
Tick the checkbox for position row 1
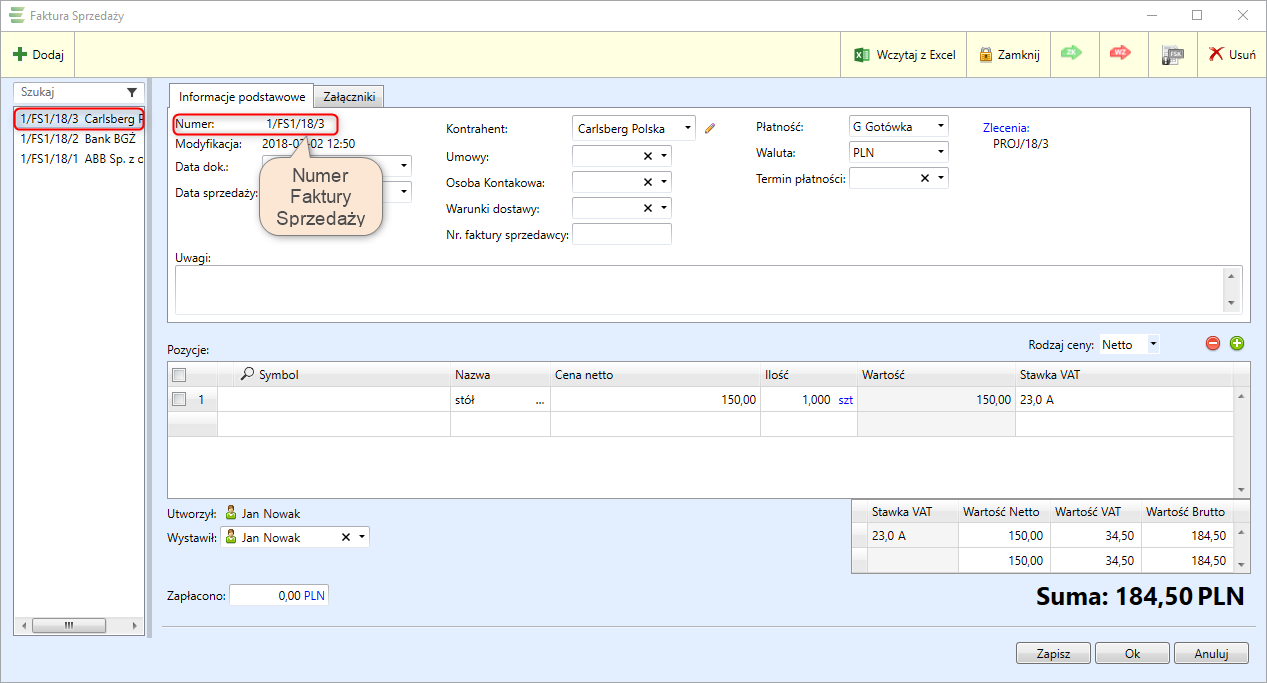pos(179,399)
